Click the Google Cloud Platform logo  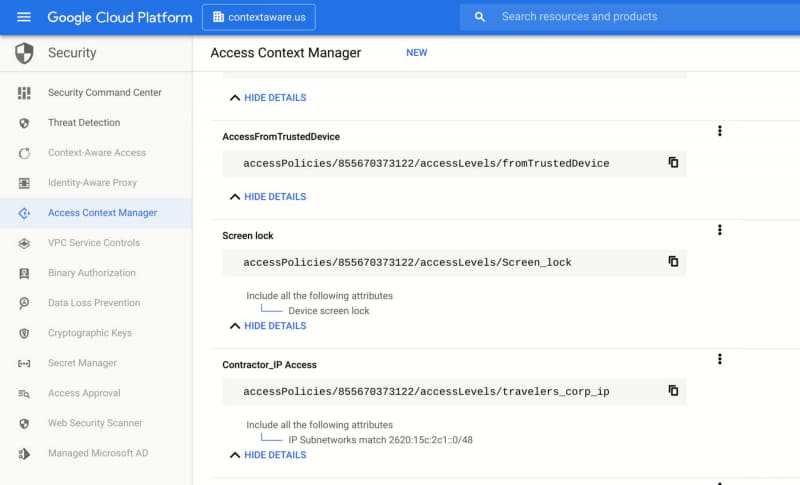119,17
